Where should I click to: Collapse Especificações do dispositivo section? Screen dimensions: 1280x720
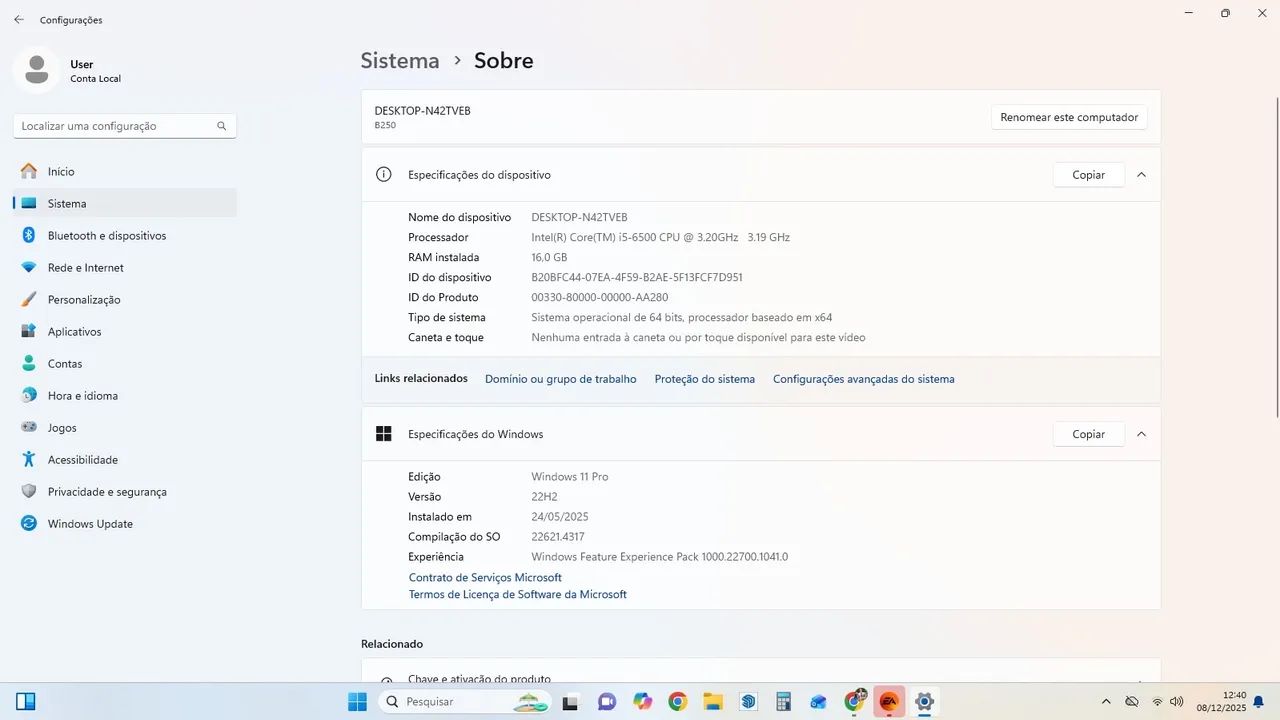(x=1141, y=175)
